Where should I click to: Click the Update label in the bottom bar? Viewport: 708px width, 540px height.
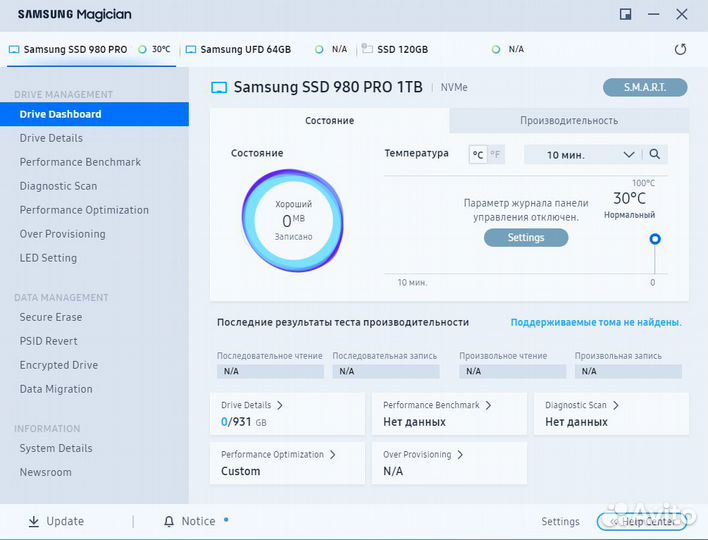pos(65,521)
